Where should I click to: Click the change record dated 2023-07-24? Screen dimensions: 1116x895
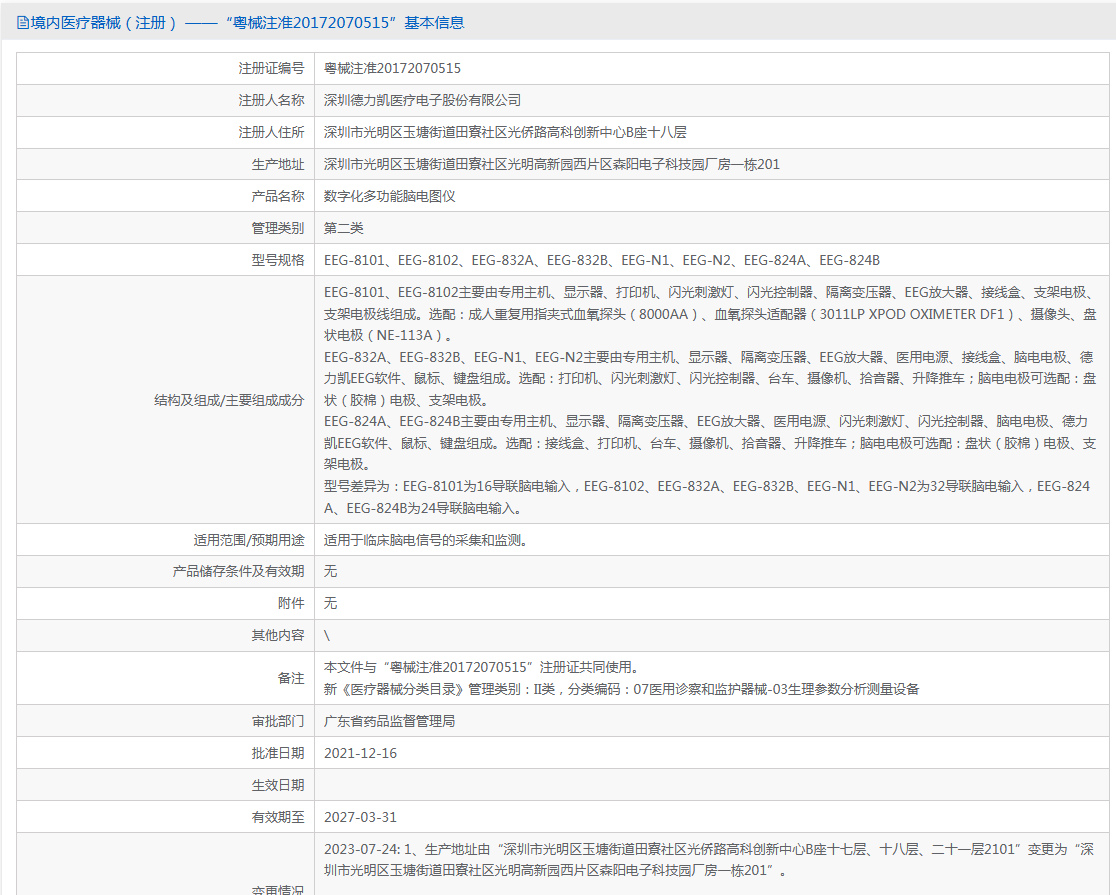click(x=709, y=860)
